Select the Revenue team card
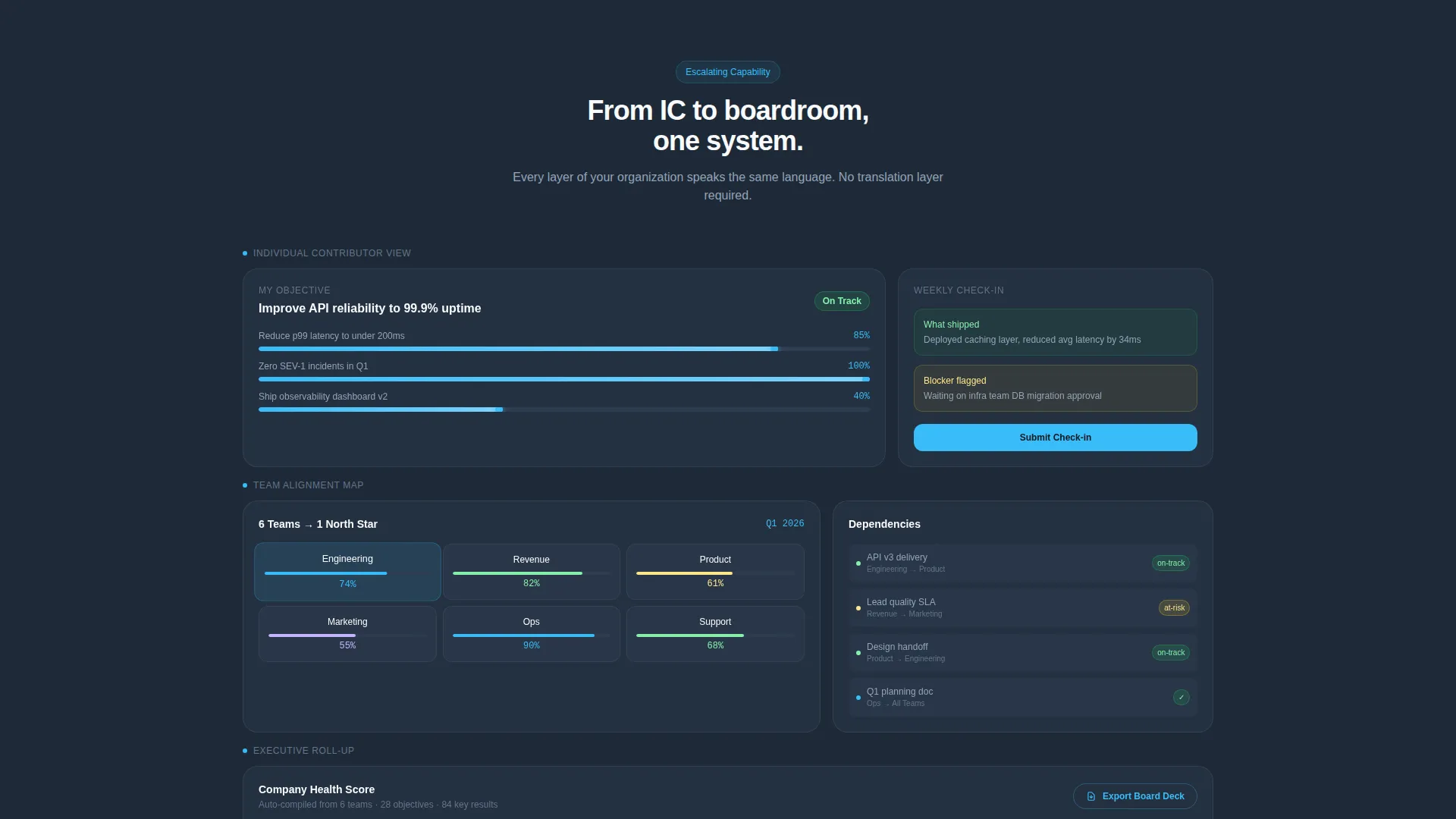The width and height of the screenshot is (1456, 819). [x=532, y=572]
